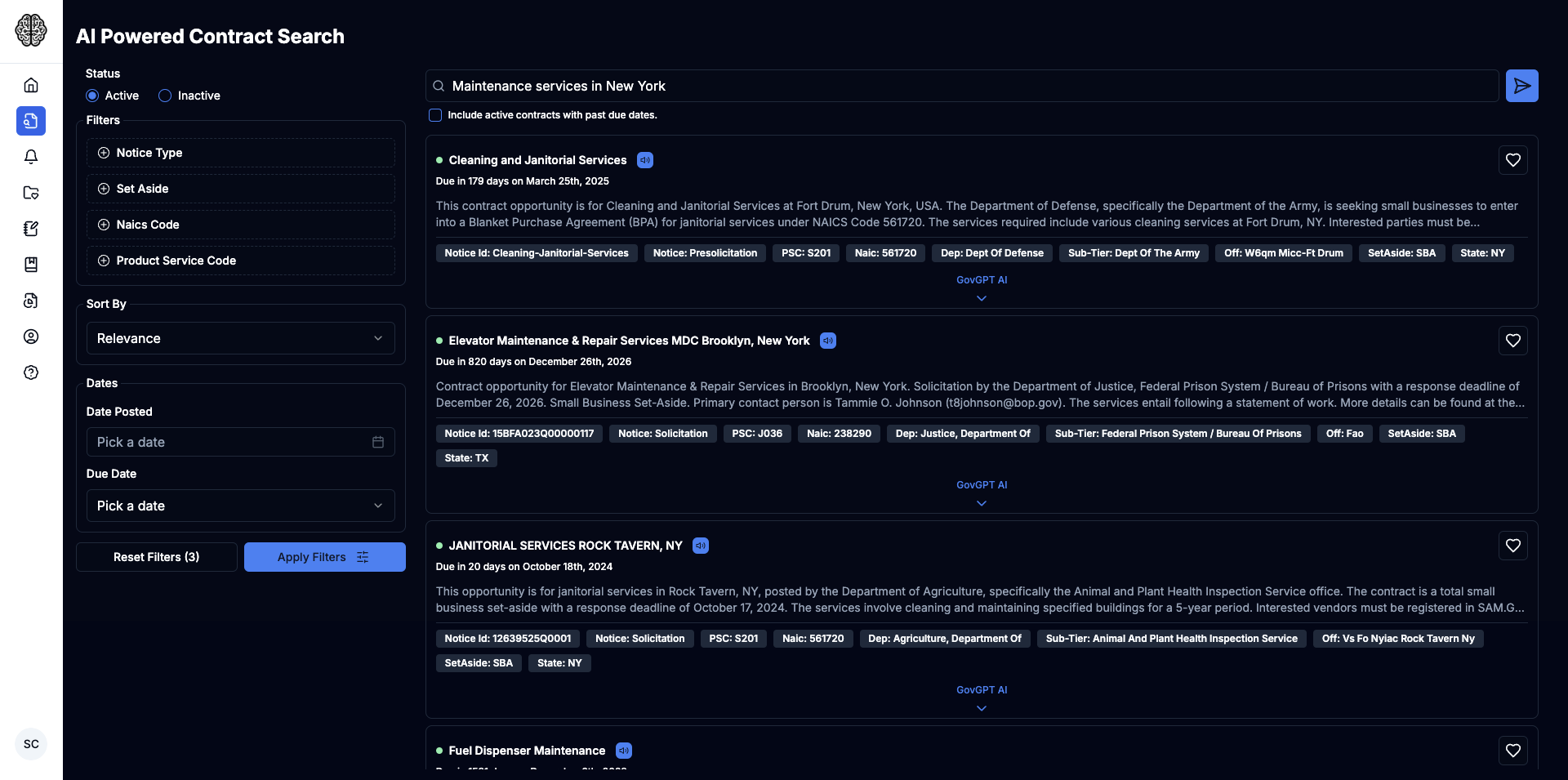Click calendar icon in Date Posted field

(378, 442)
